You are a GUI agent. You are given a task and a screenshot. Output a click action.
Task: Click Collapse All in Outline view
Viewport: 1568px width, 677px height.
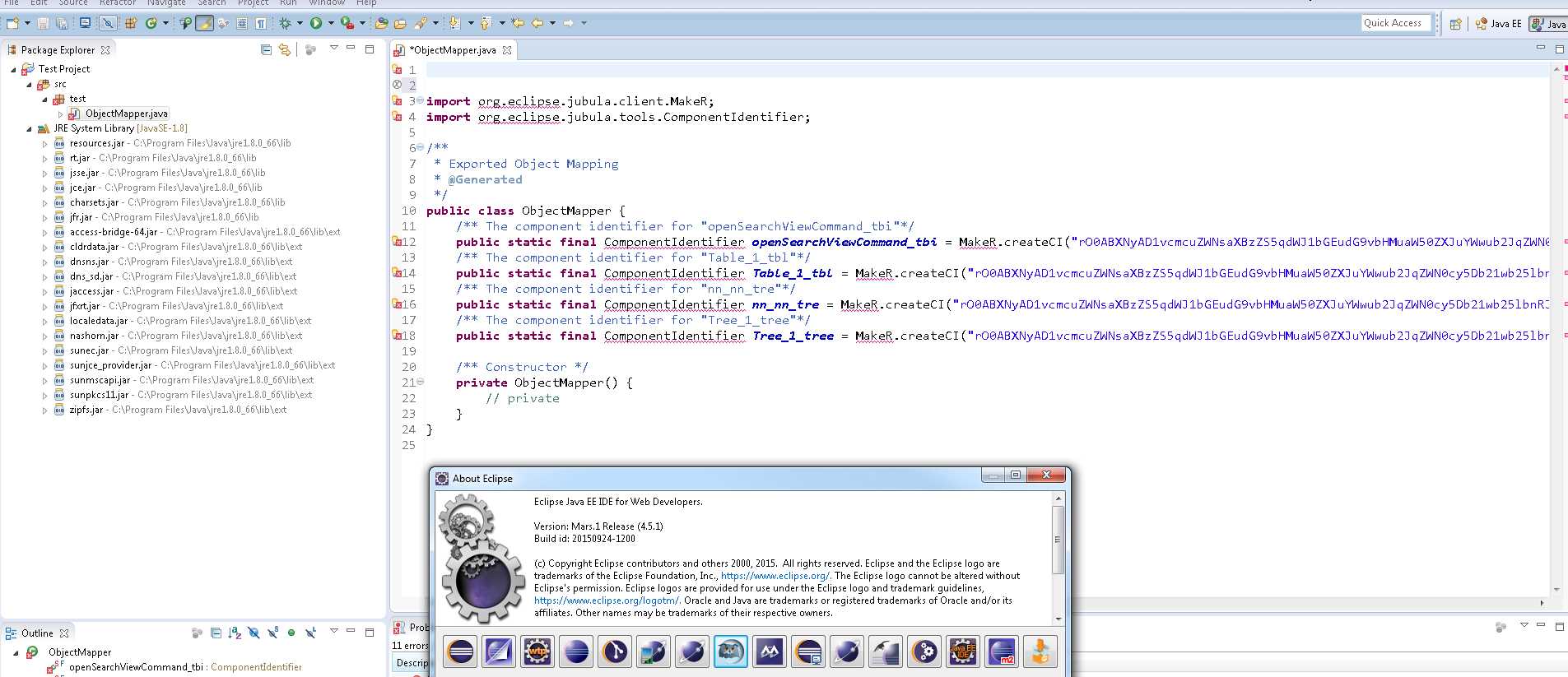pos(216,633)
